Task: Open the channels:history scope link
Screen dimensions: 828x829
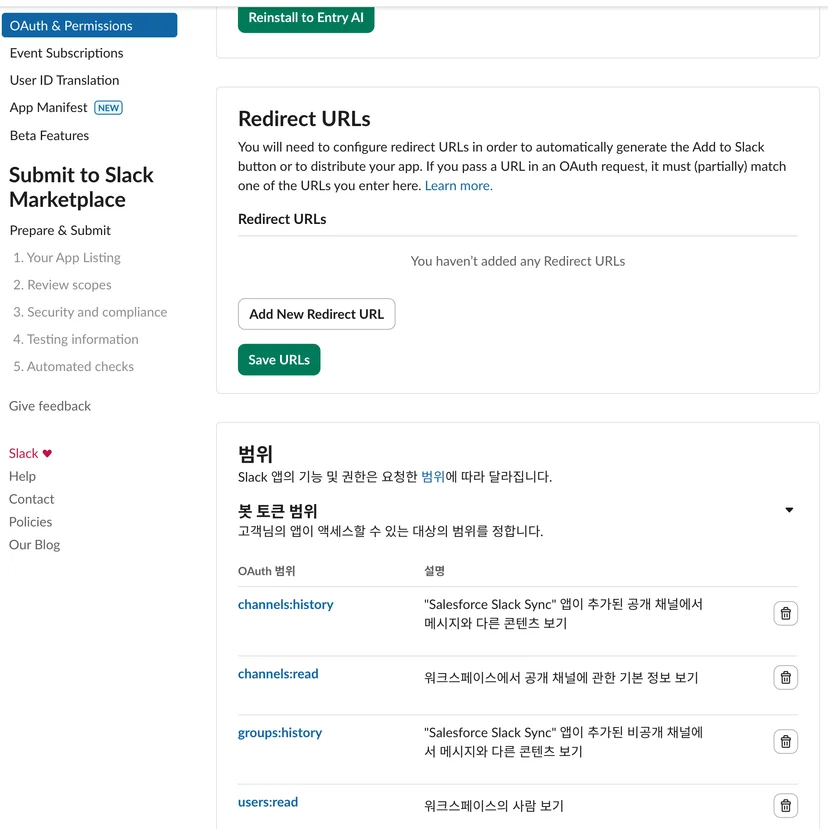Action: point(286,604)
